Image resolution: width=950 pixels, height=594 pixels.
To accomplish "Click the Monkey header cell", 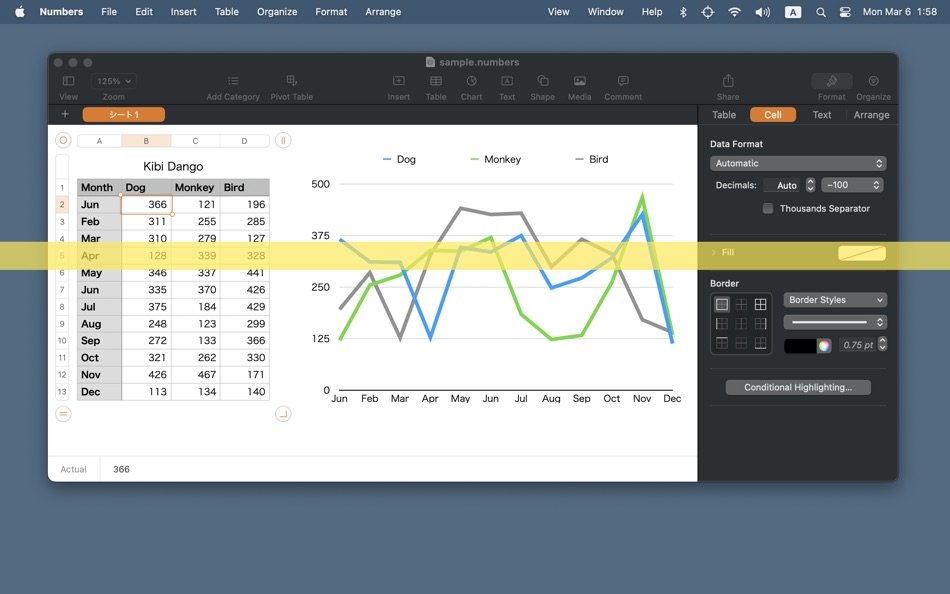I will click(196, 187).
